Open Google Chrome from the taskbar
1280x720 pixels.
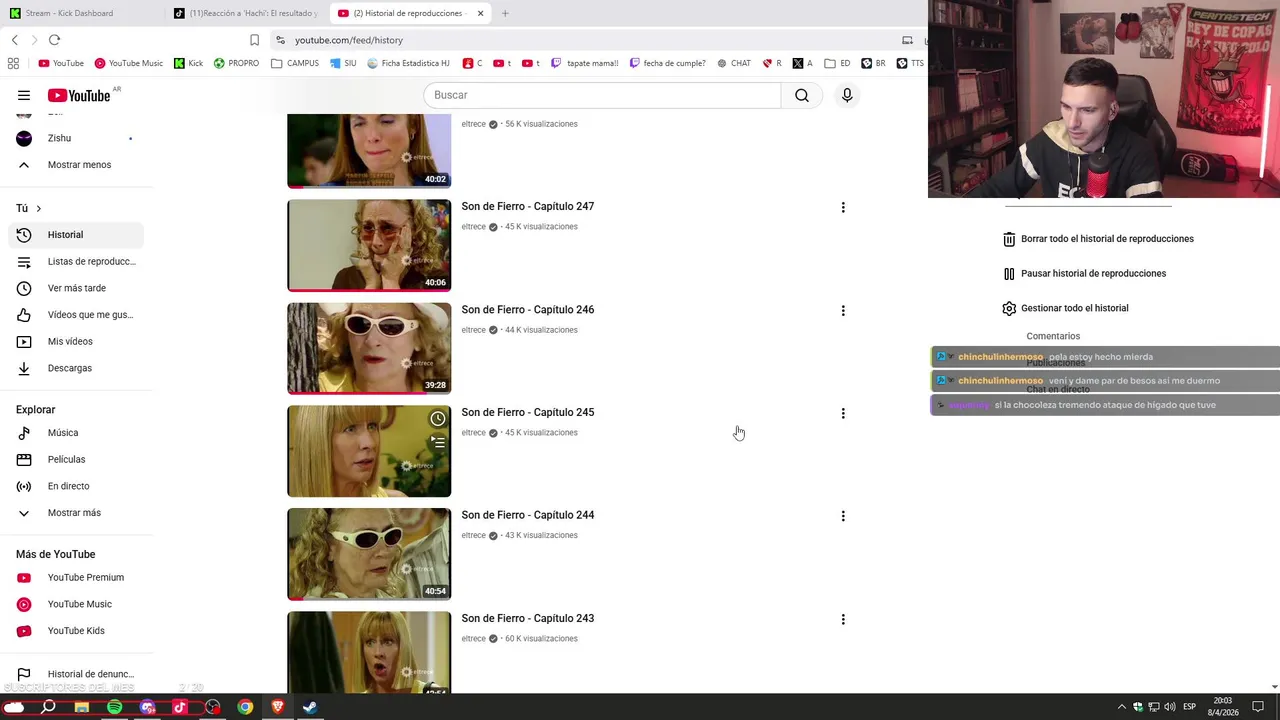245,707
